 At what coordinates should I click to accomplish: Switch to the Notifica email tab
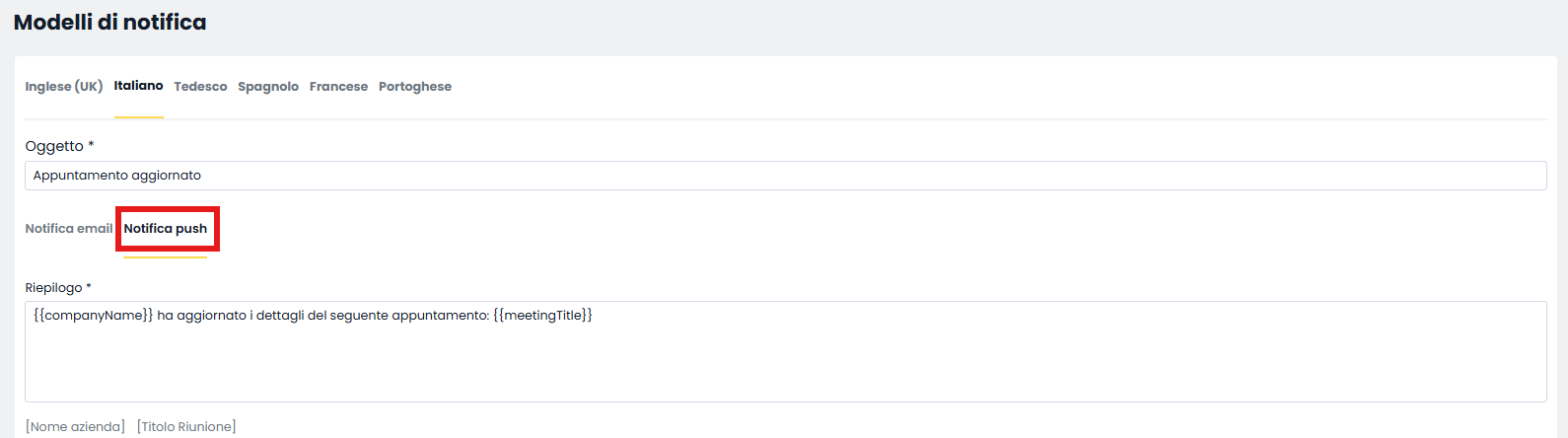69,229
